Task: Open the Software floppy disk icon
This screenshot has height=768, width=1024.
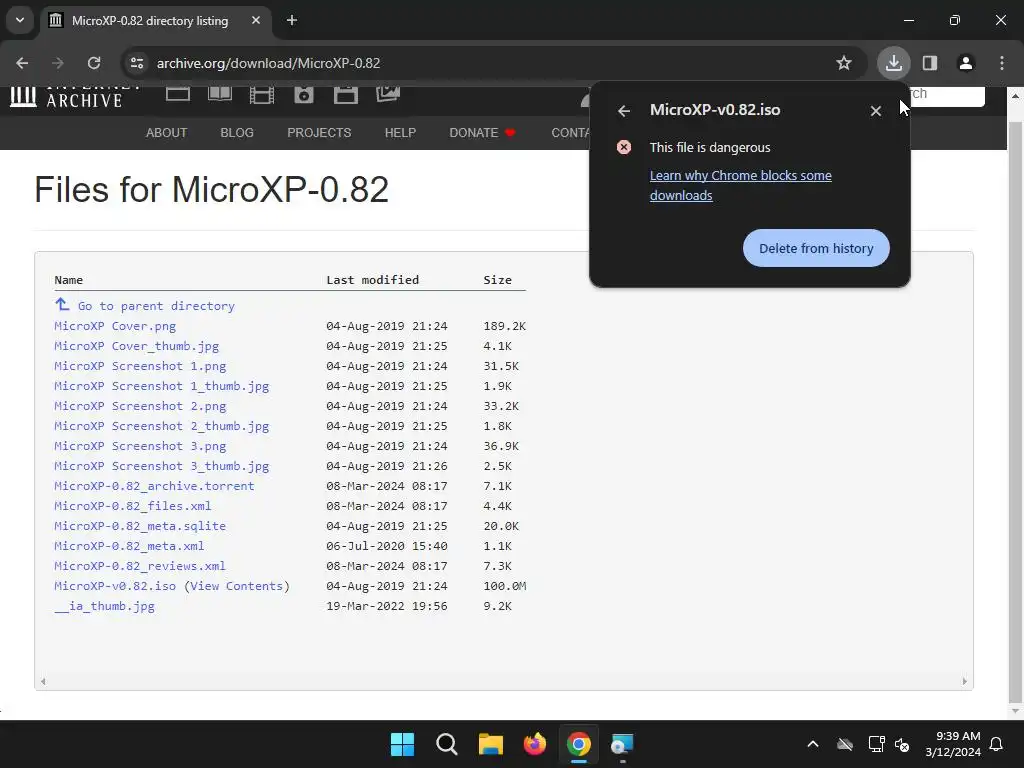Action: pos(345,95)
